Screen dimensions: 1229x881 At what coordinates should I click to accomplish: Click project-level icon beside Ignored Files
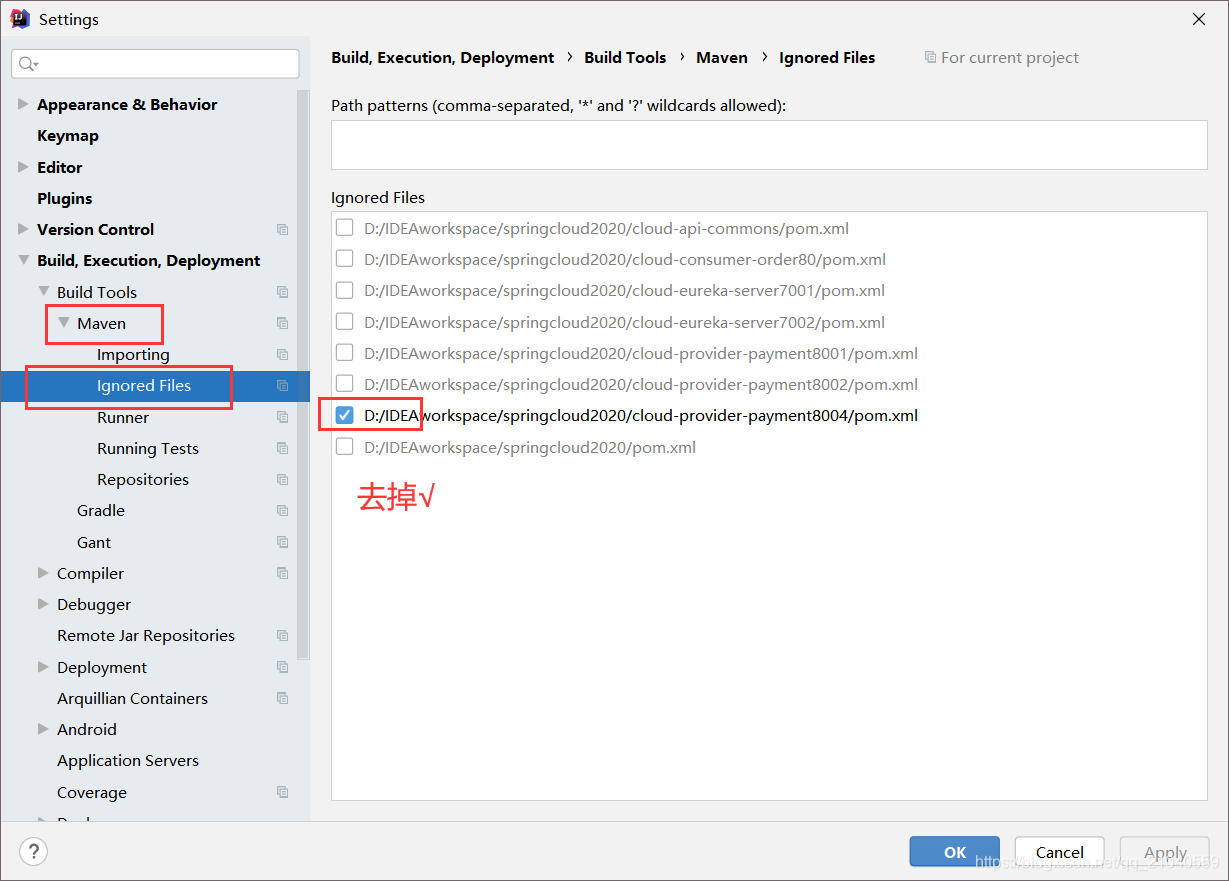(282, 386)
